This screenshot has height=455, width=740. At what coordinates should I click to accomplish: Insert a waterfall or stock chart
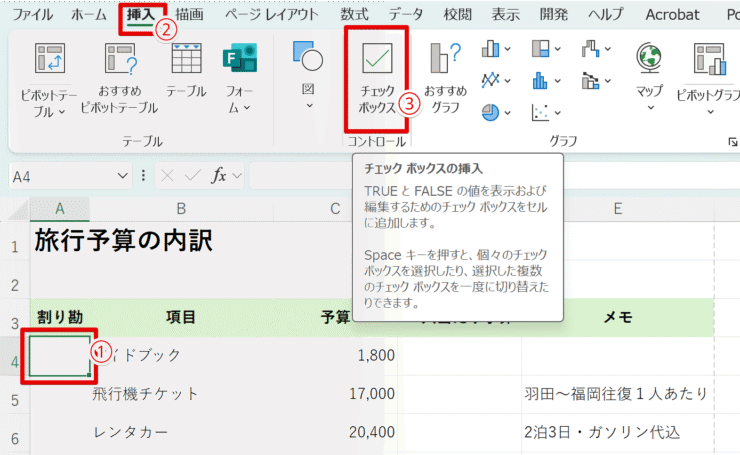[x=590, y=48]
